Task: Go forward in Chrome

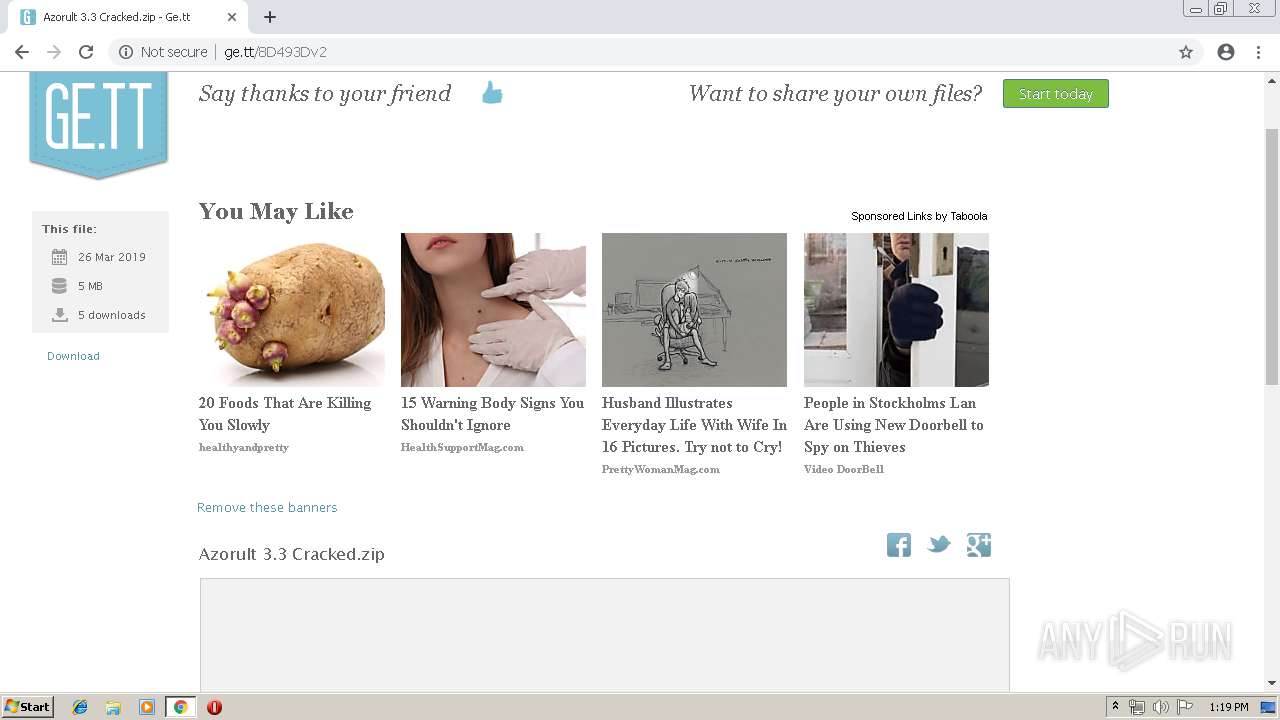Action: (x=54, y=52)
